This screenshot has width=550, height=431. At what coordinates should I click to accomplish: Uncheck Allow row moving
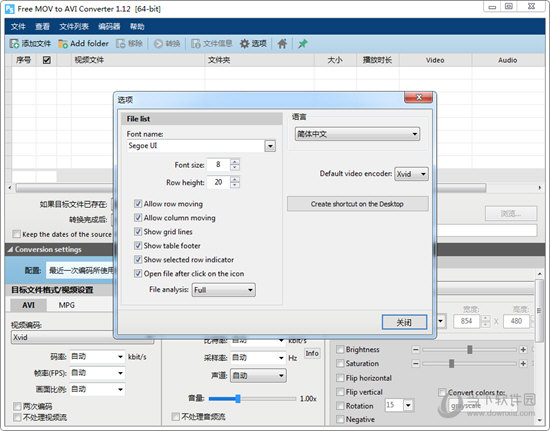click(x=138, y=204)
